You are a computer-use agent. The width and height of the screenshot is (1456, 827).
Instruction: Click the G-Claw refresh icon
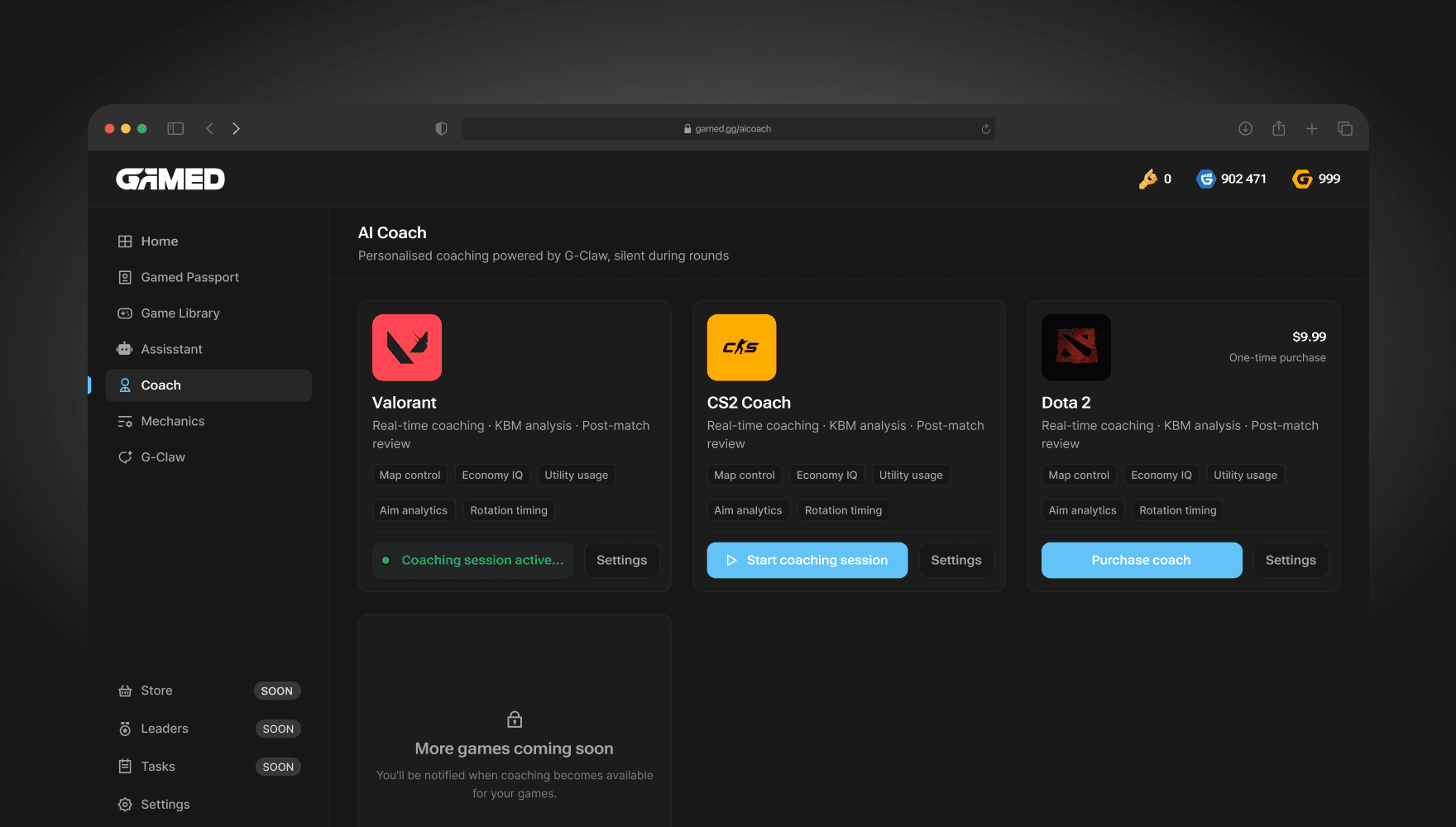(125, 457)
